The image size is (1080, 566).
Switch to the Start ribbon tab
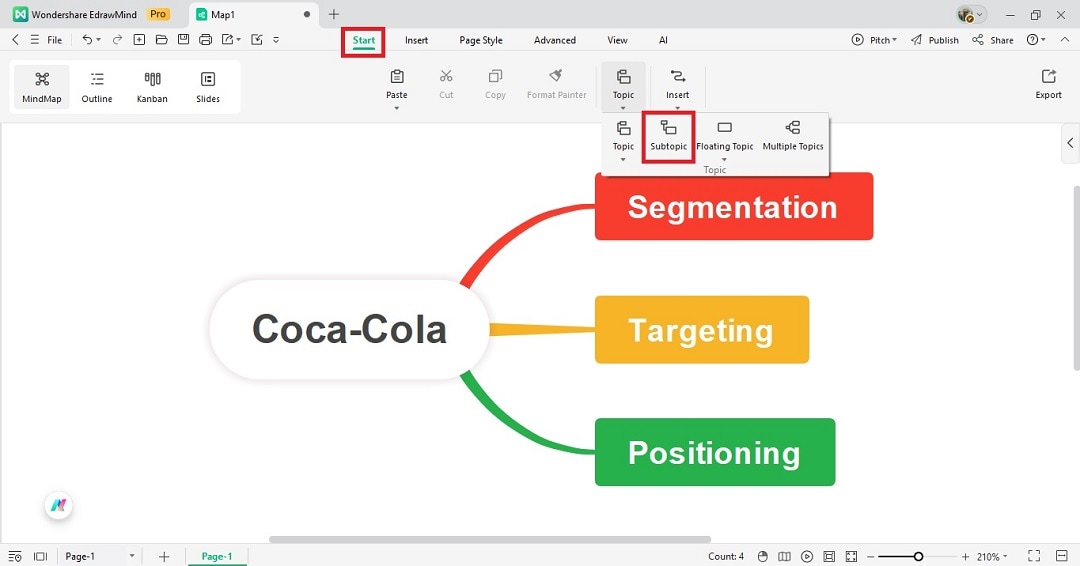[x=364, y=40]
